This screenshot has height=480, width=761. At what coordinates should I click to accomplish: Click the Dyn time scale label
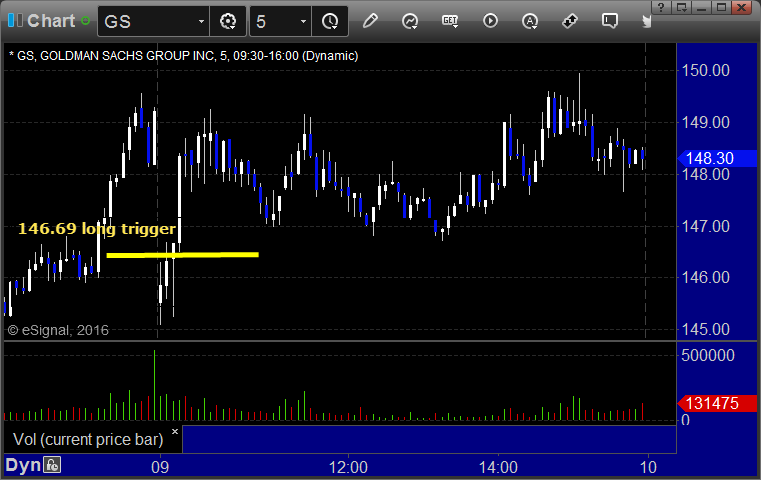[x=23, y=465]
